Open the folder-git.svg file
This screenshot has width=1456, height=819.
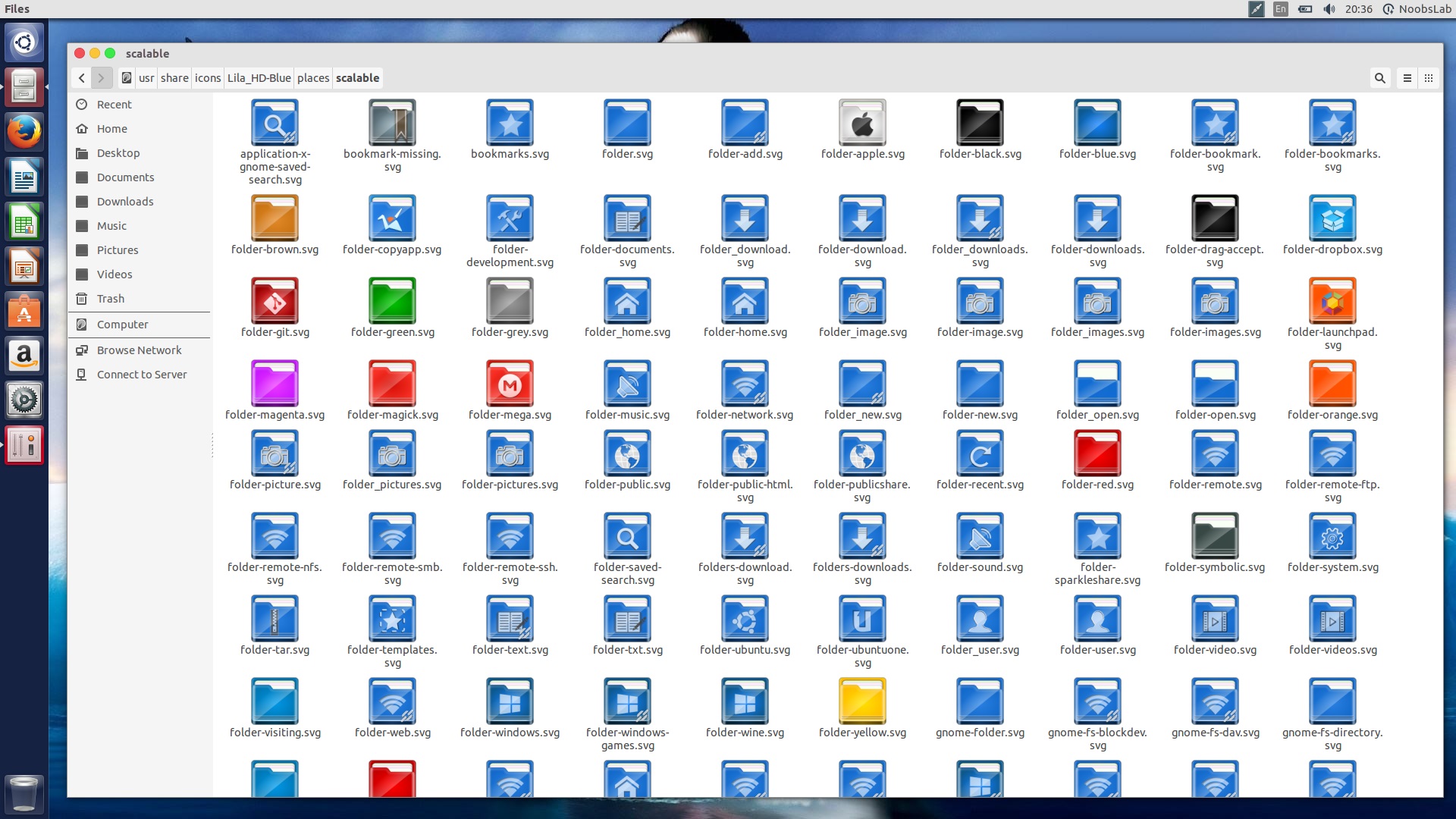coord(275,300)
